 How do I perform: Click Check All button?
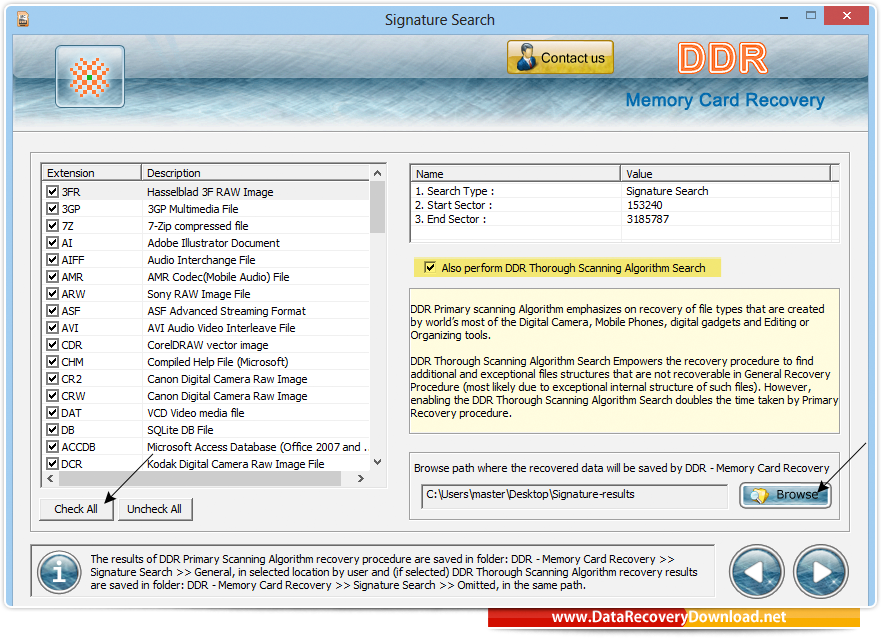76,509
